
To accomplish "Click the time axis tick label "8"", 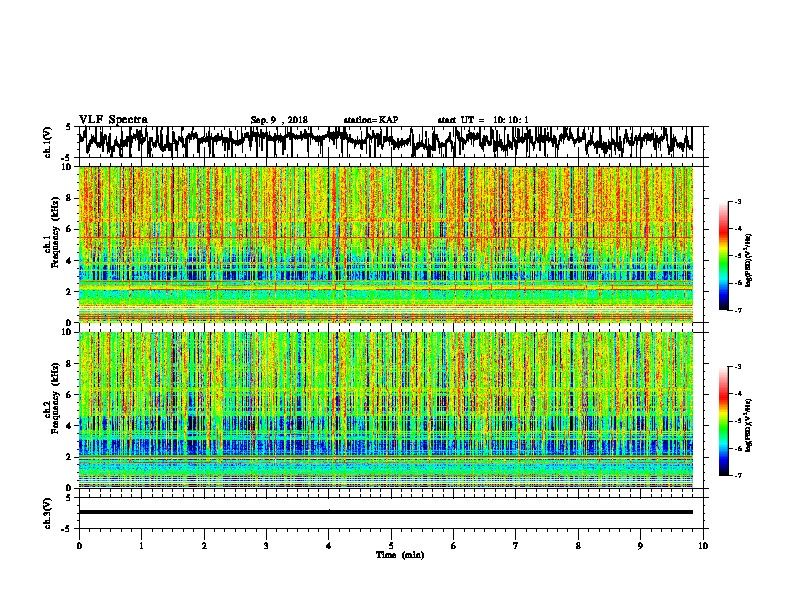I will pos(578,546).
